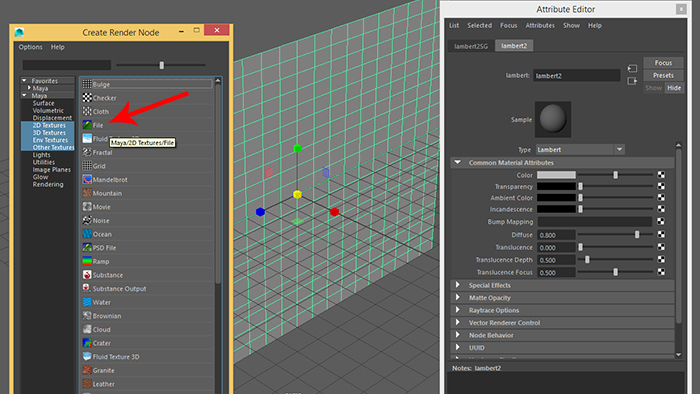Click the material Sample preview swatch
The image size is (700, 394).
click(x=553, y=119)
